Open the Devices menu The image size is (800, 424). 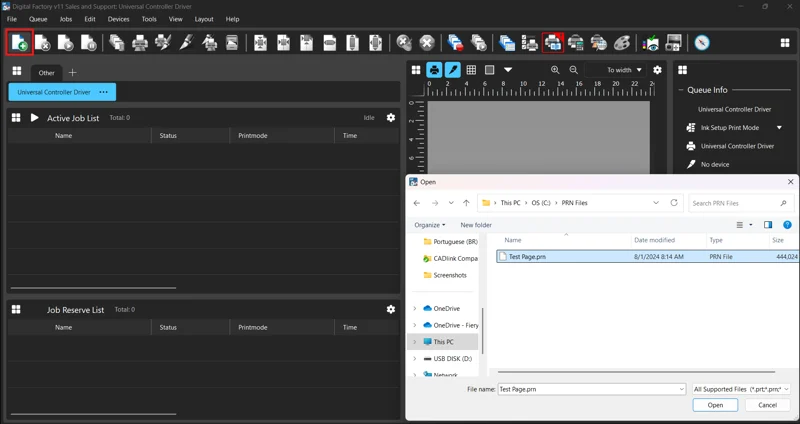point(118,19)
